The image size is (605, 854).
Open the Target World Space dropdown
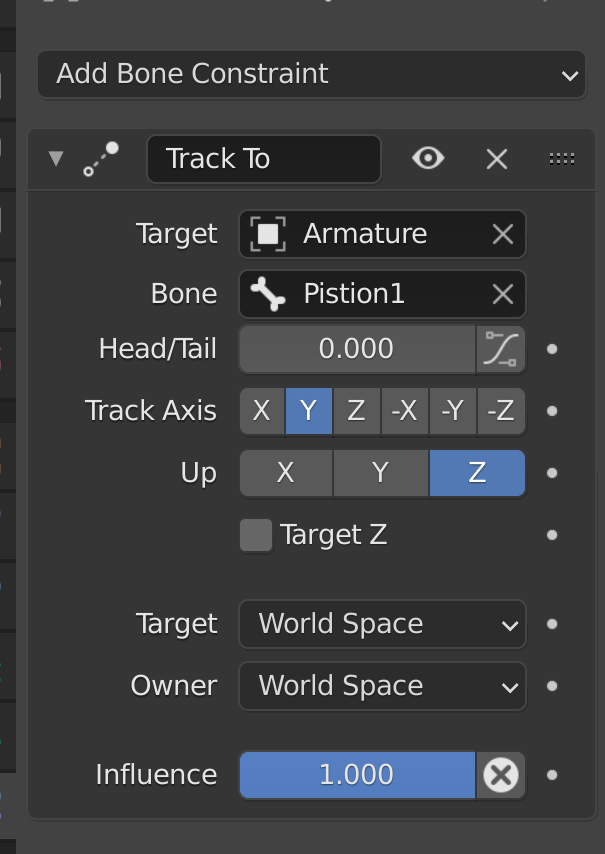[382, 625]
